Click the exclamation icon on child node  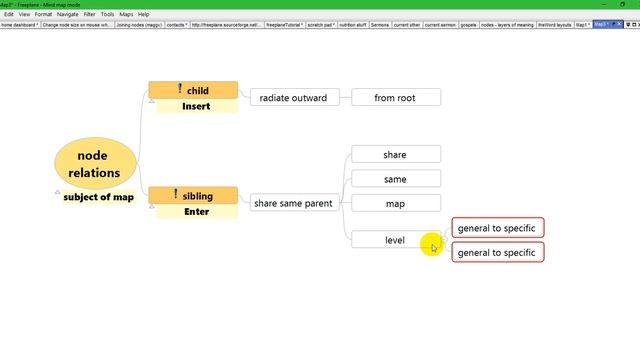[x=180, y=89]
